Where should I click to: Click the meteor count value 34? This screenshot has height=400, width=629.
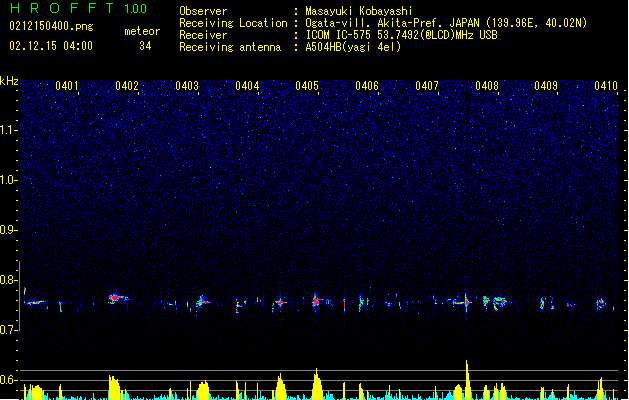pos(145,46)
